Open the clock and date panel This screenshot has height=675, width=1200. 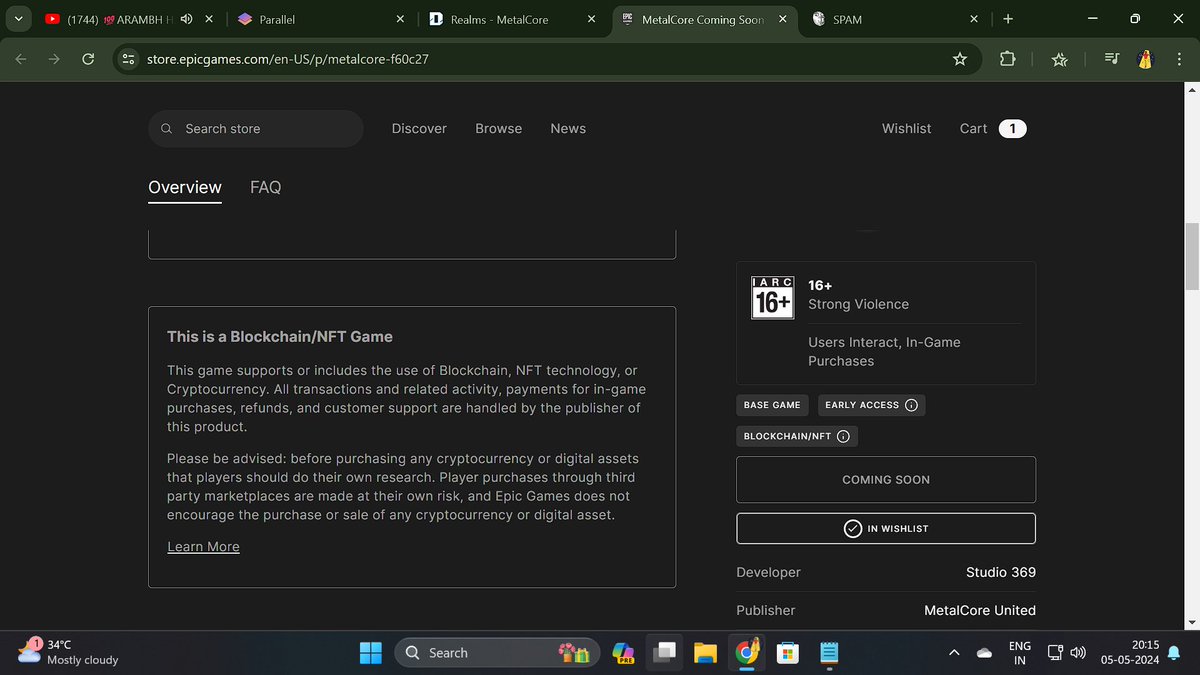coord(1131,653)
